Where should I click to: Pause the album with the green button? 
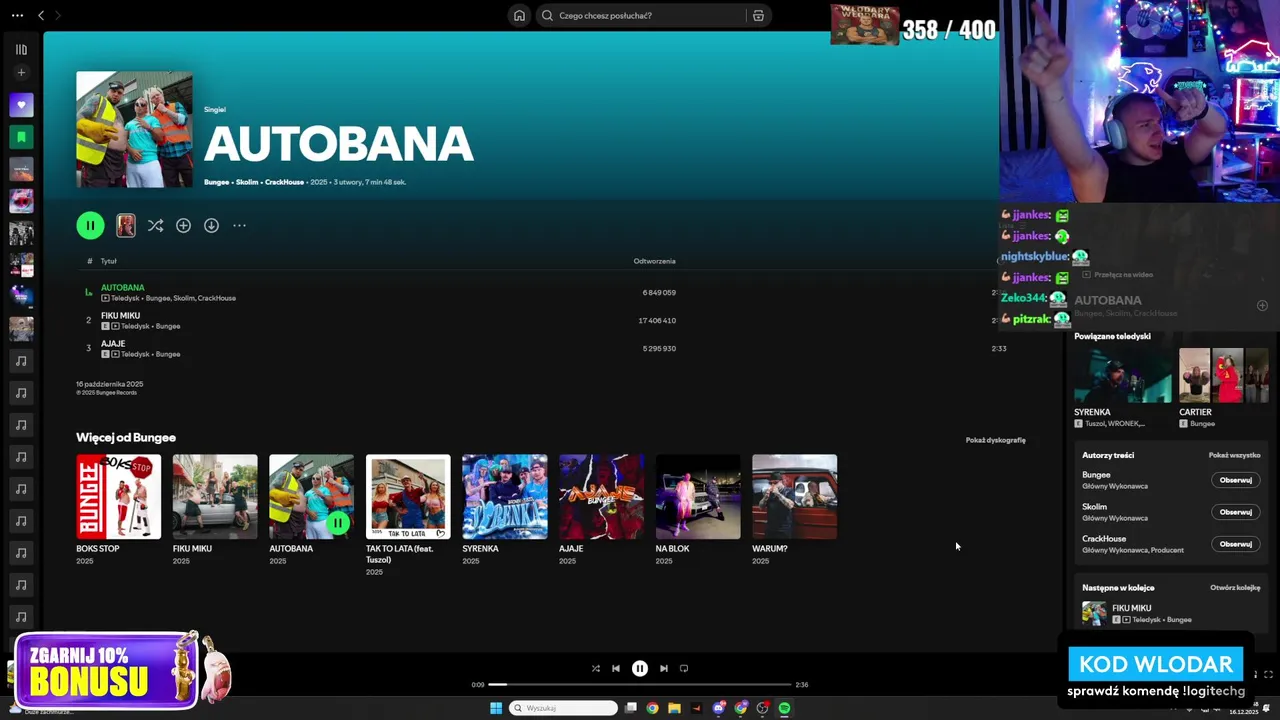pos(90,226)
